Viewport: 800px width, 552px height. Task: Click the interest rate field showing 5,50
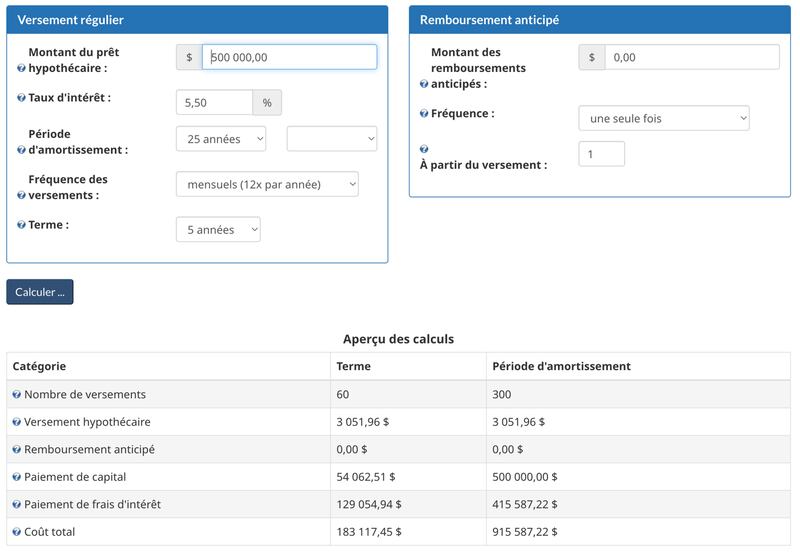pyautogui.click(x=214, y=103)
